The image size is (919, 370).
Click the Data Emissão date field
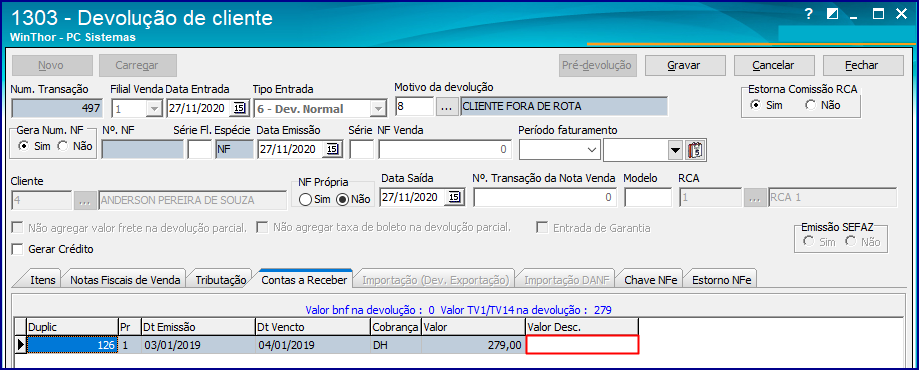coord(291,150)
